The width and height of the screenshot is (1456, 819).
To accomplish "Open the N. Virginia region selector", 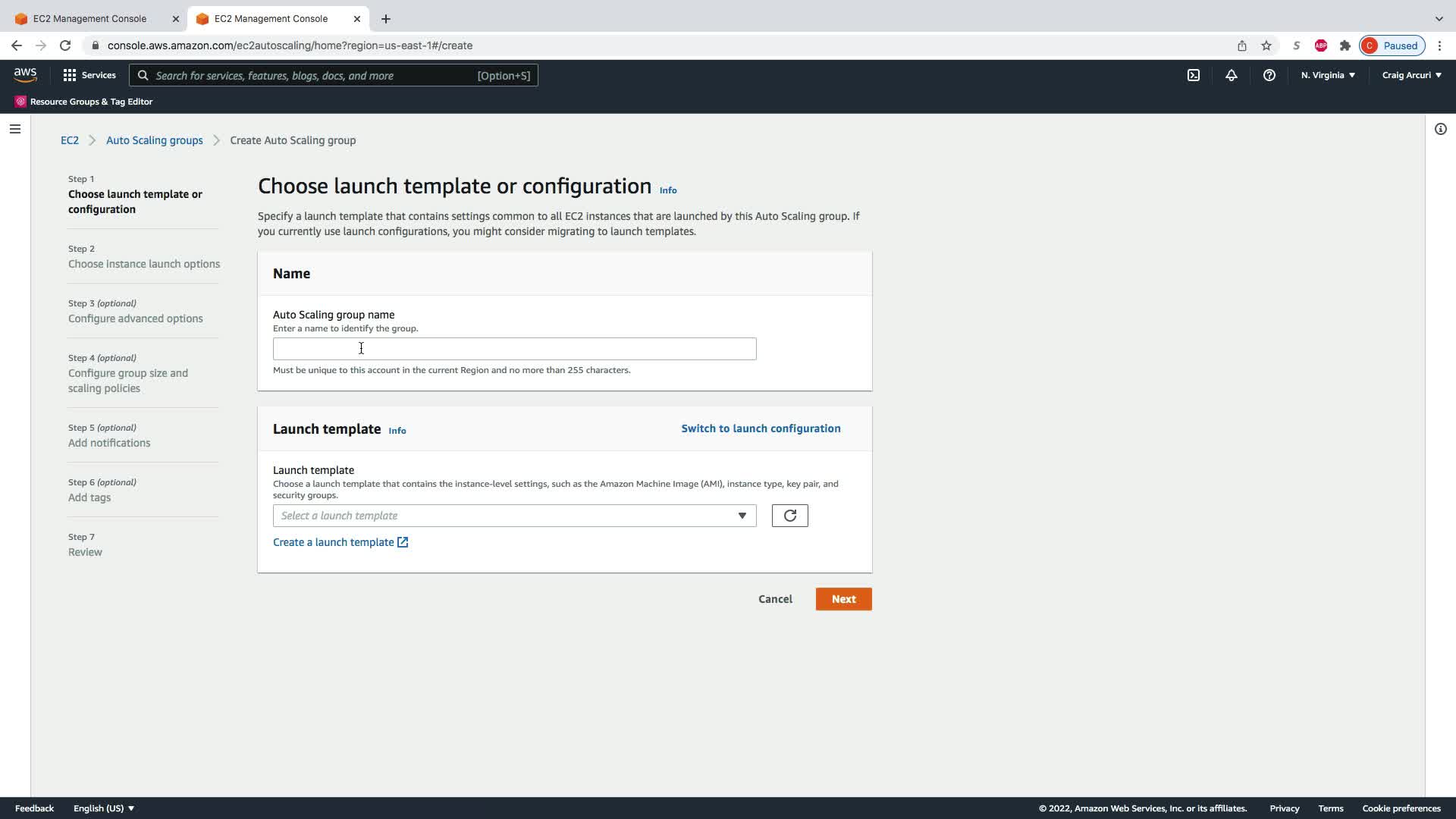I will [1328, 75].
